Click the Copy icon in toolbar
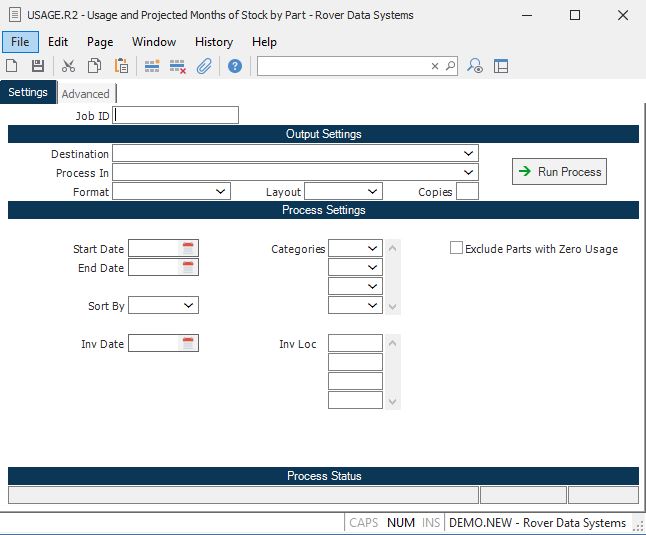646x535 pixels. [x=94, y=66]
